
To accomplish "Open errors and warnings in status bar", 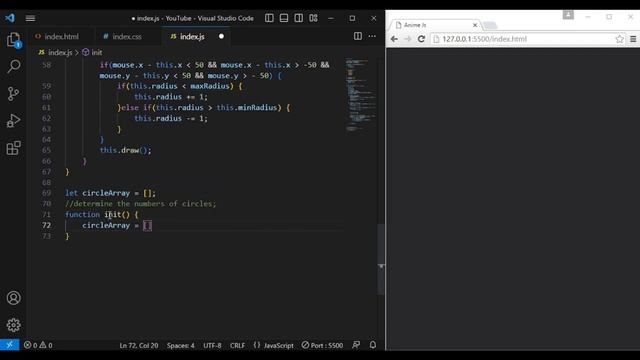I will click(38, 345).
